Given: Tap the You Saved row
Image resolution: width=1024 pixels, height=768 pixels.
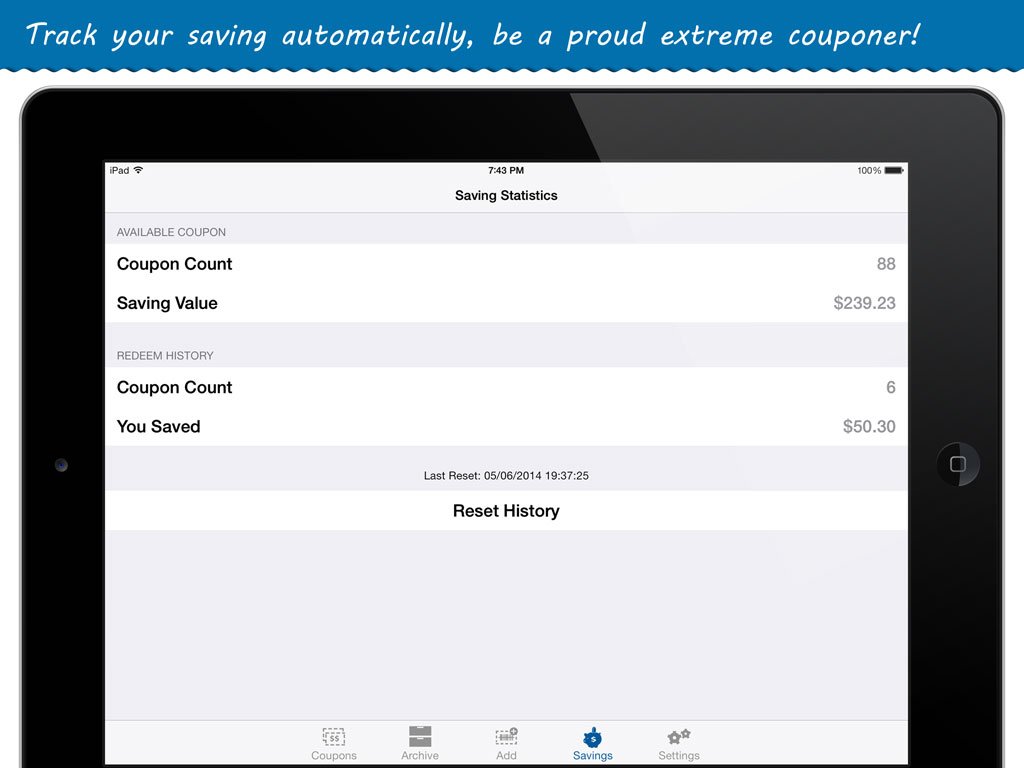Looking at the screenshot, I should (x=506, y=426).
